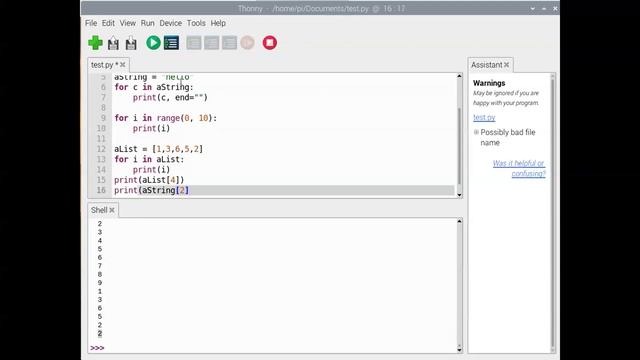Open the View menu

pos(127,23)
